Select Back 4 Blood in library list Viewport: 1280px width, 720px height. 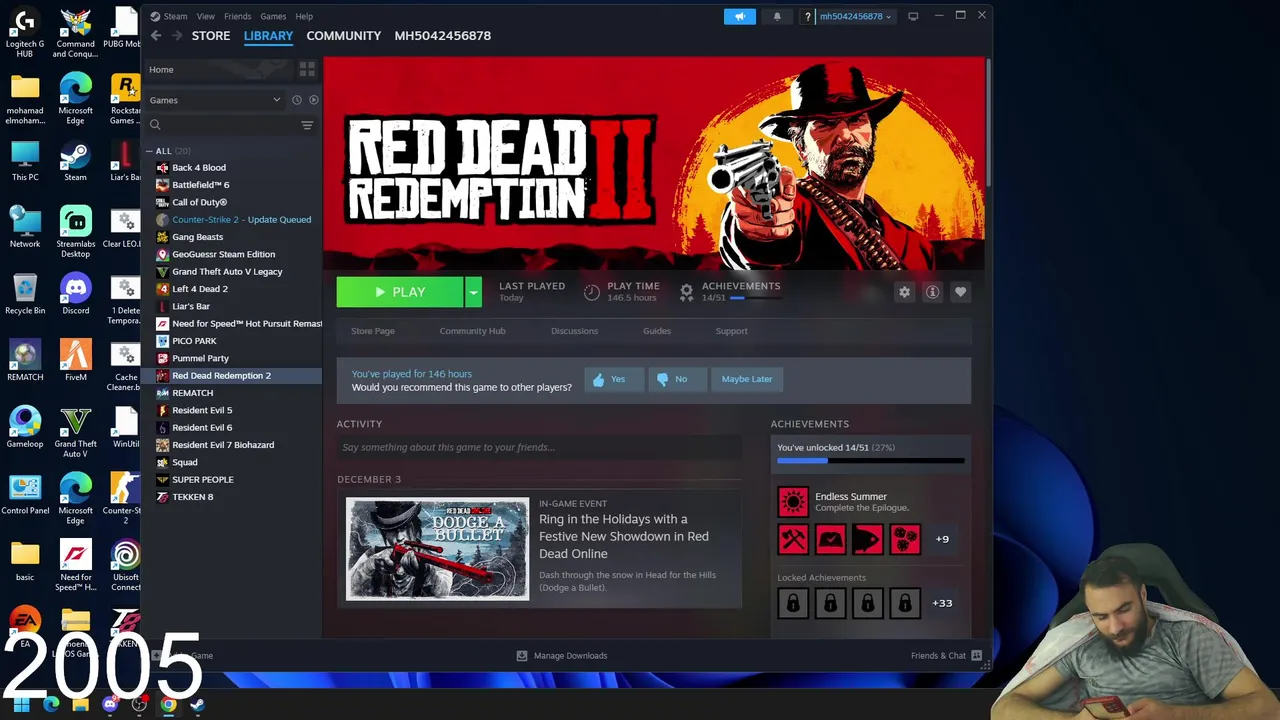click(198, 168)
